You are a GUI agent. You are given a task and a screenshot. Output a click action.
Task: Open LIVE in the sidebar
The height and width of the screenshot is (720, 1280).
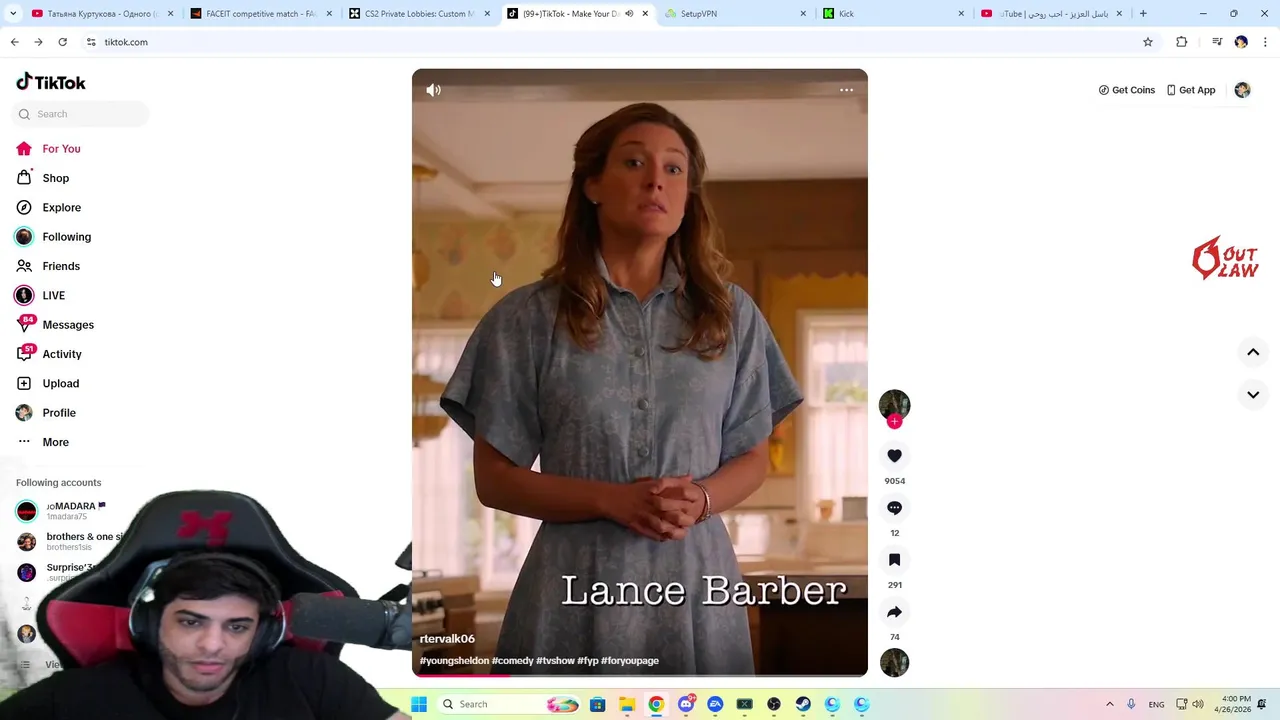40,296
